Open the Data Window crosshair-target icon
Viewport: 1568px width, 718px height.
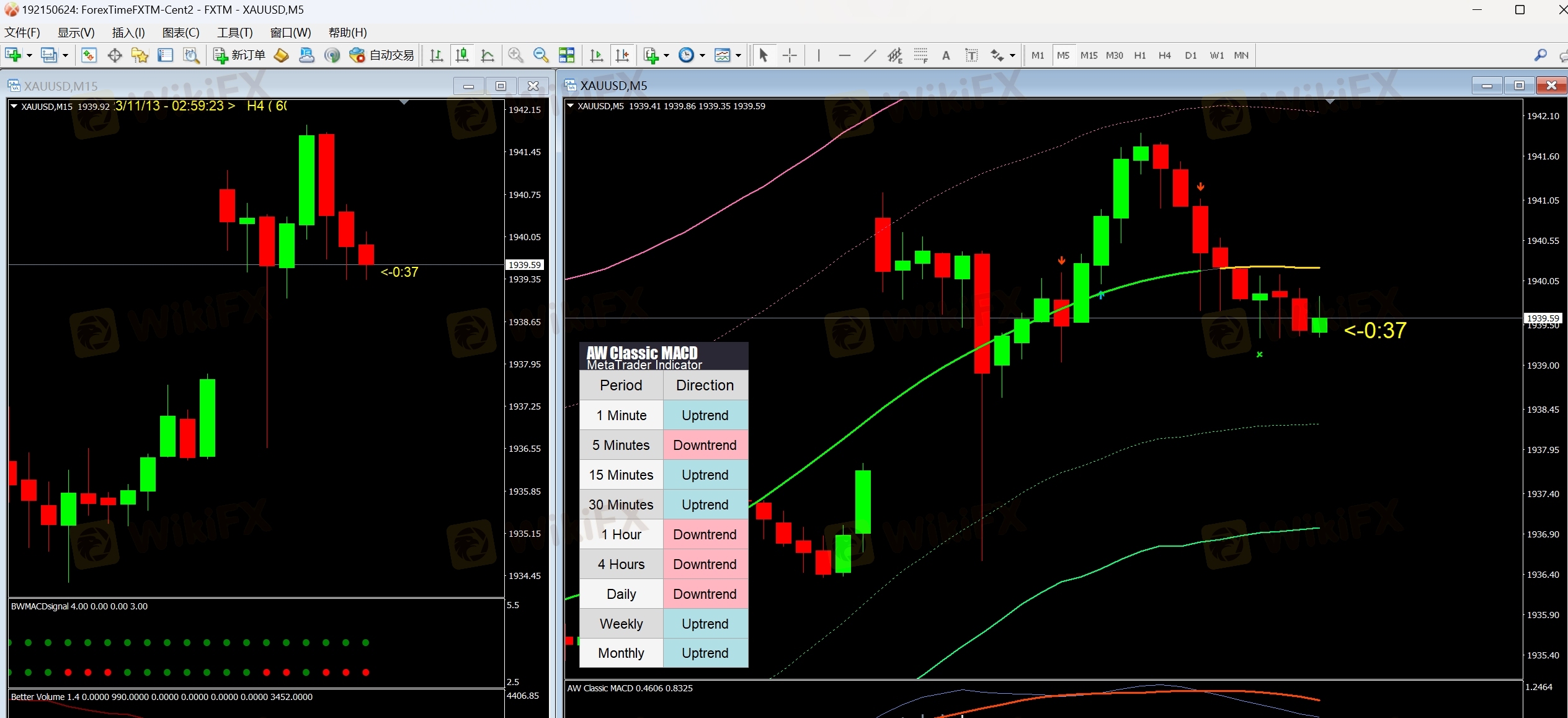click(x=115, y=55)
